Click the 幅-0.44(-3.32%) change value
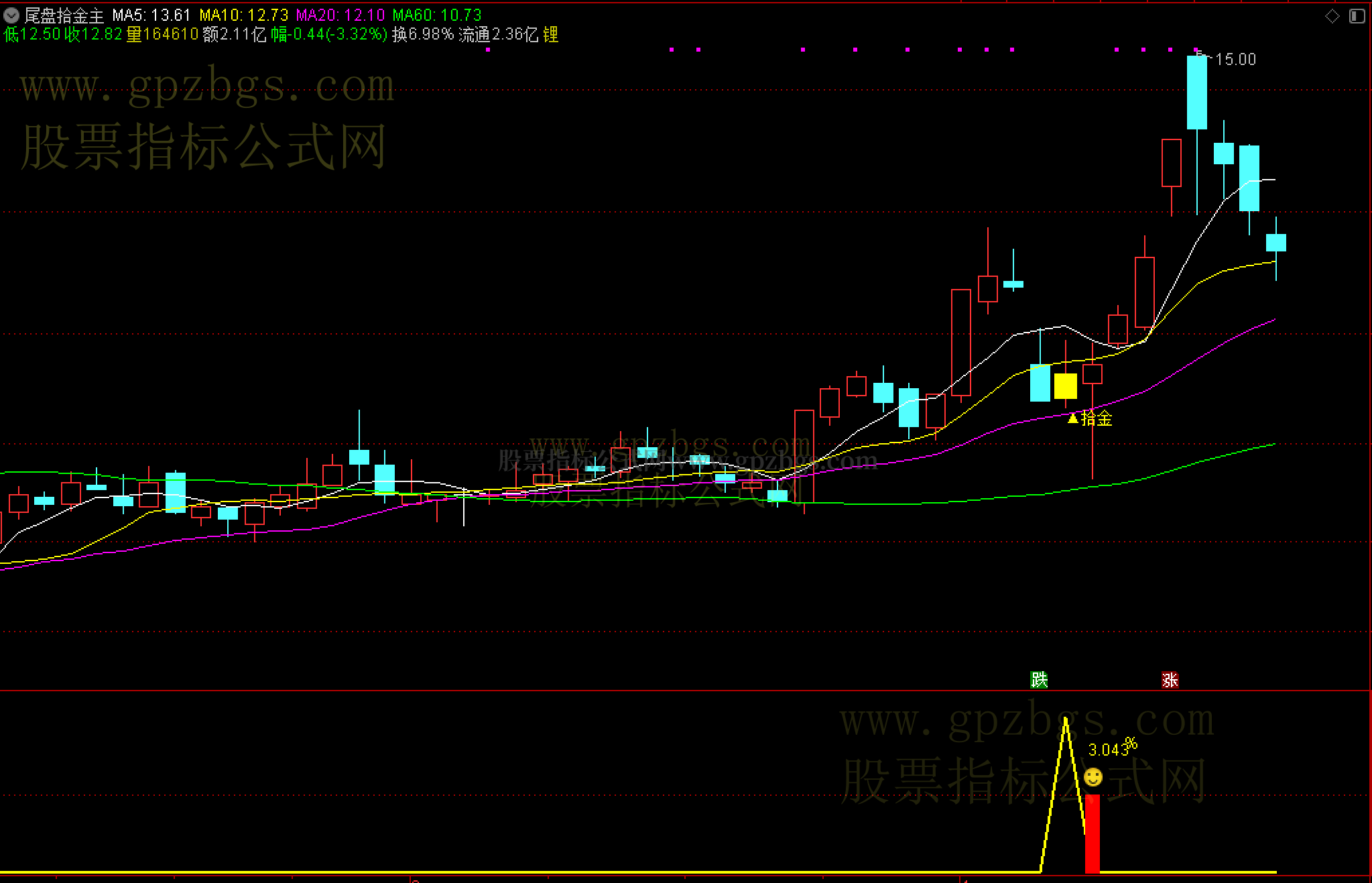The height and width of the screenshot is (883, 1372). pos(329,34)
